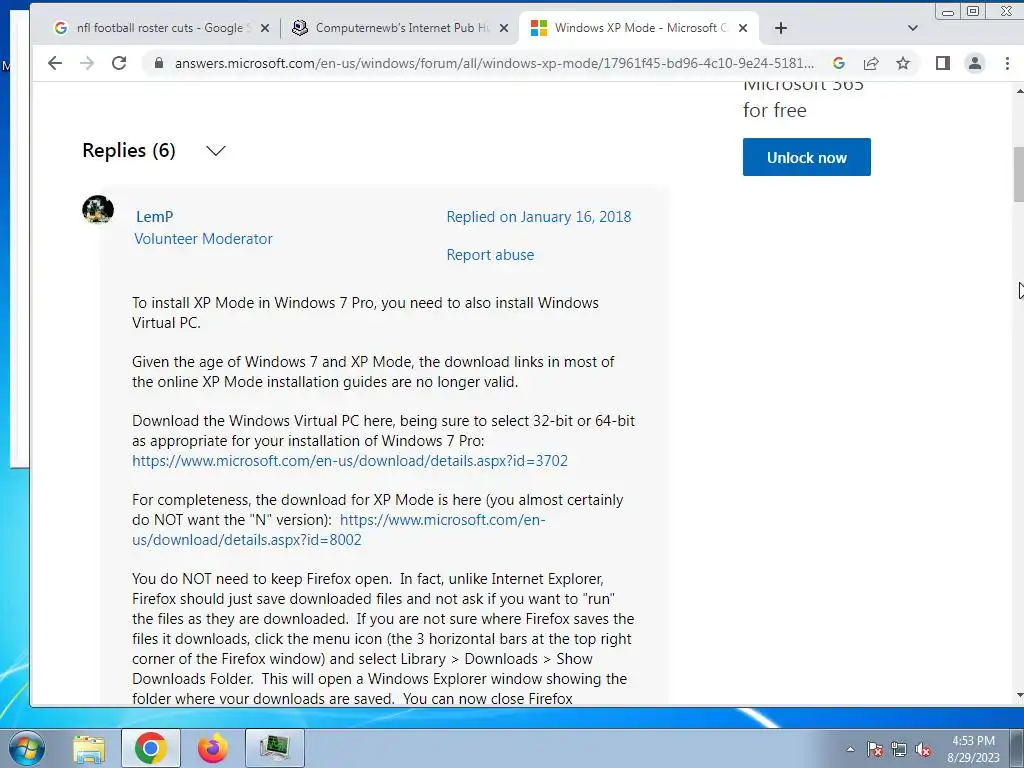Viewport: 1024px width, 768px height.
Task: Show hidden system tray icons
Action: tap(850, 750)
